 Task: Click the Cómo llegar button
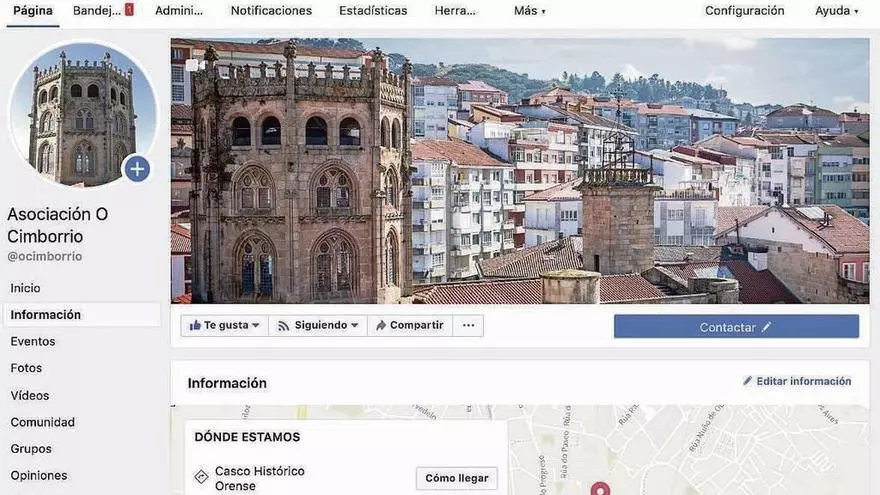pyautogui.click(x=456, y=478)
